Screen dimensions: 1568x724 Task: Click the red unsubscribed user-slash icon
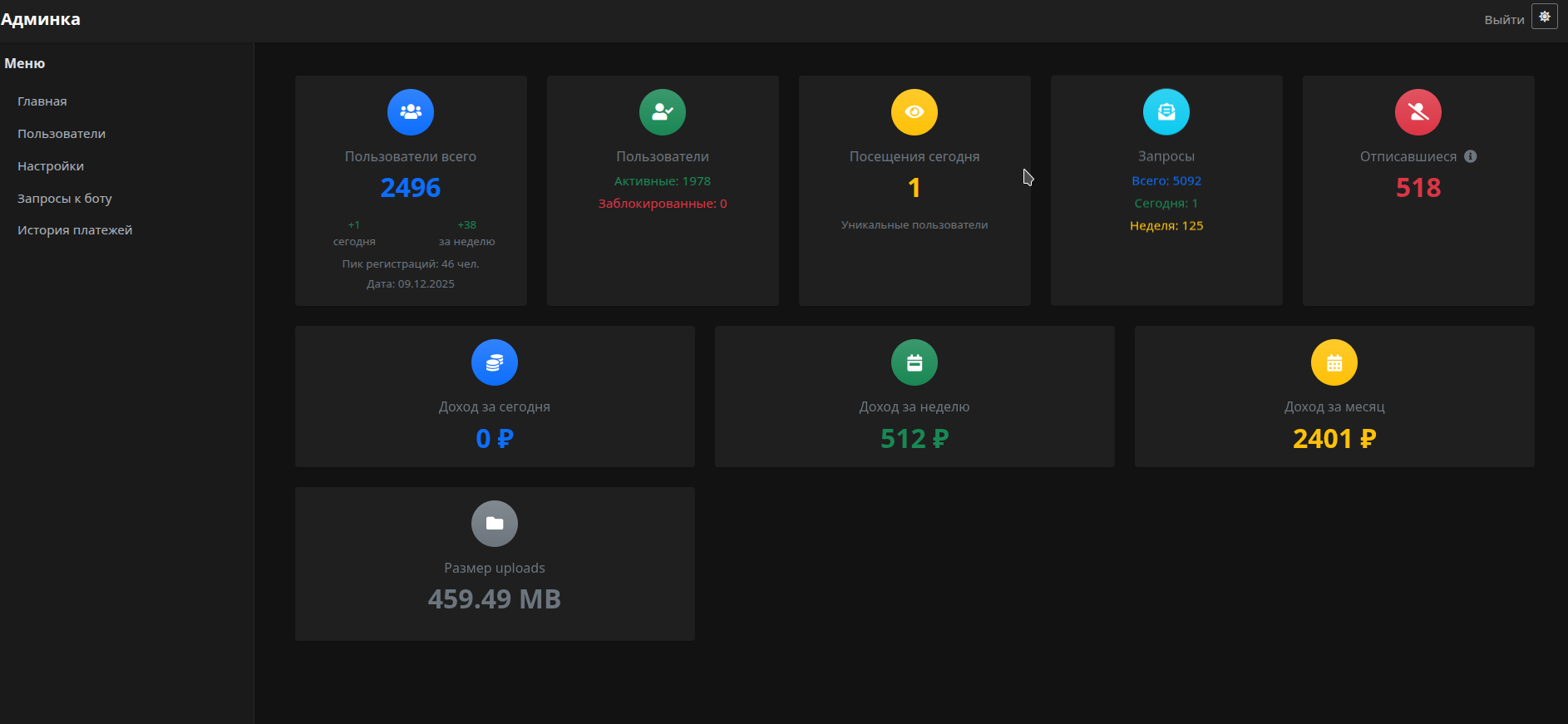click(1418, 112)
